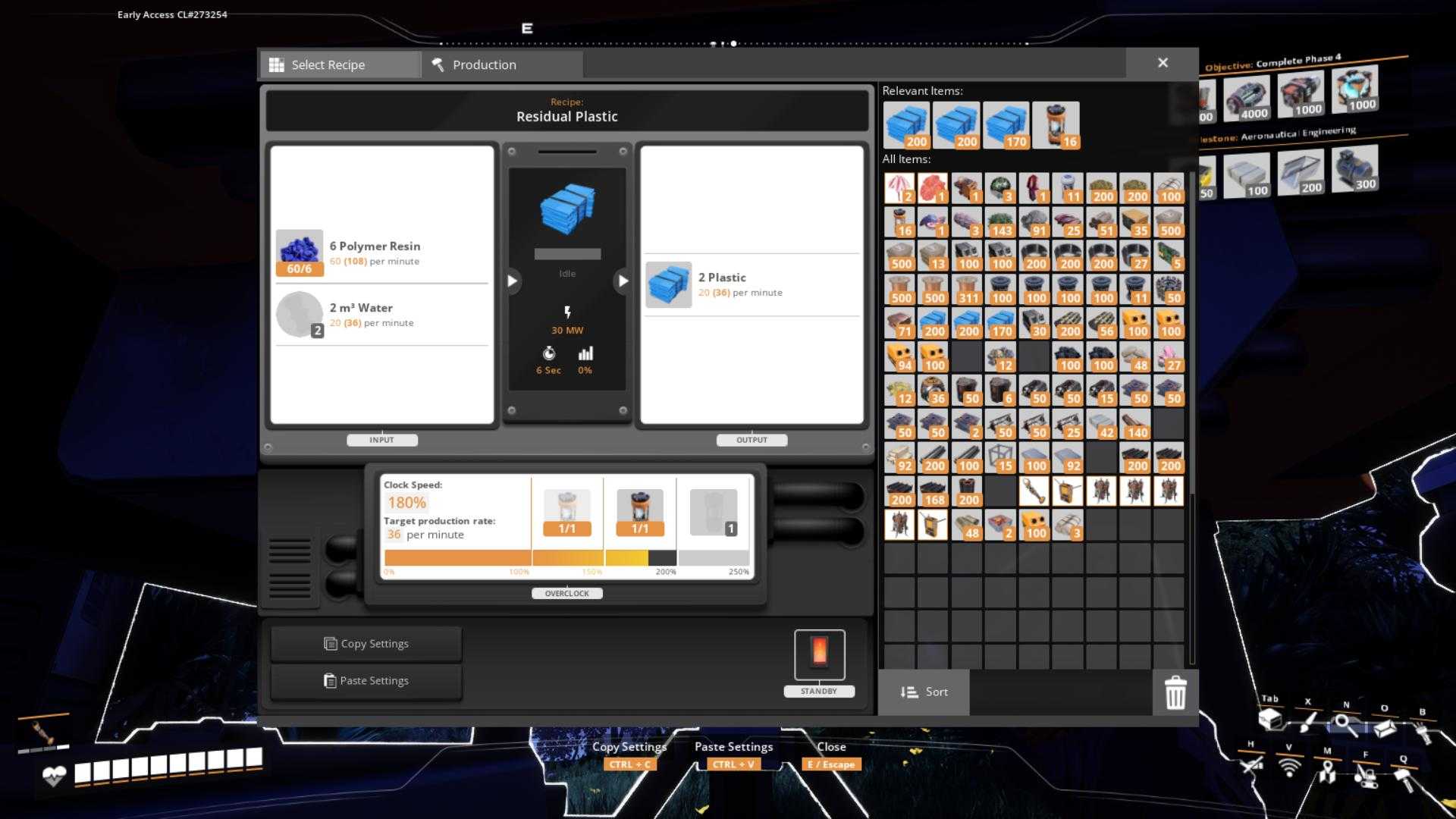This screenshot has width=1456, height=819.
Task: Click the overclock percentage bar
Action: (x=566, y=558)
